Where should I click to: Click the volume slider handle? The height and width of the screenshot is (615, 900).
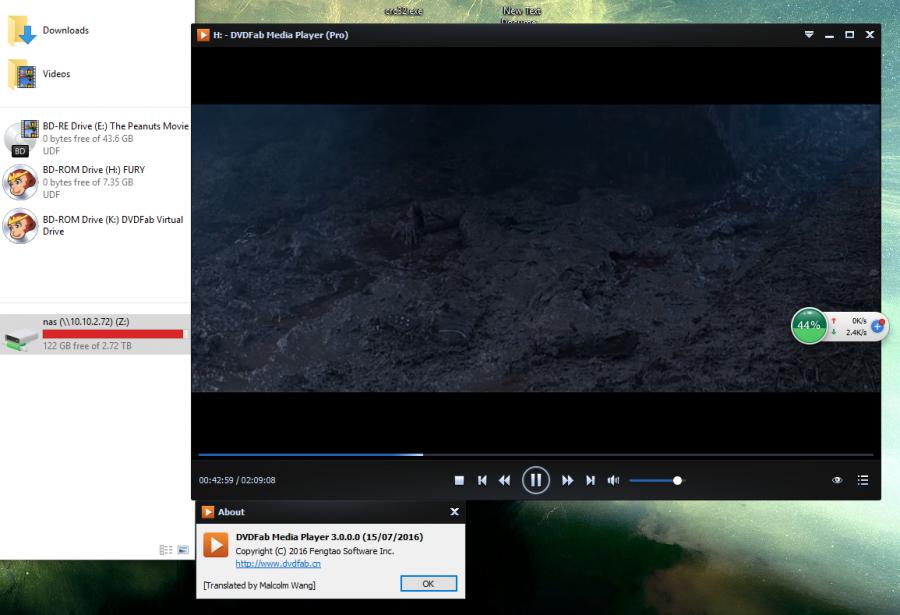[677, 480]
